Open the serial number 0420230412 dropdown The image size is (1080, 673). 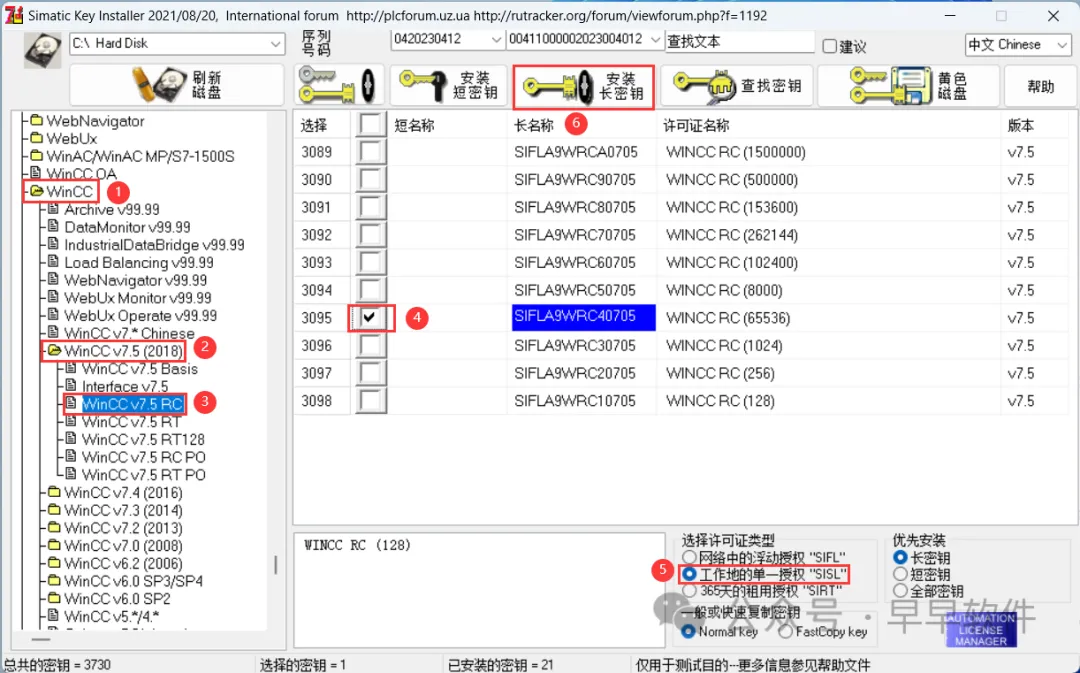[496, 40]
